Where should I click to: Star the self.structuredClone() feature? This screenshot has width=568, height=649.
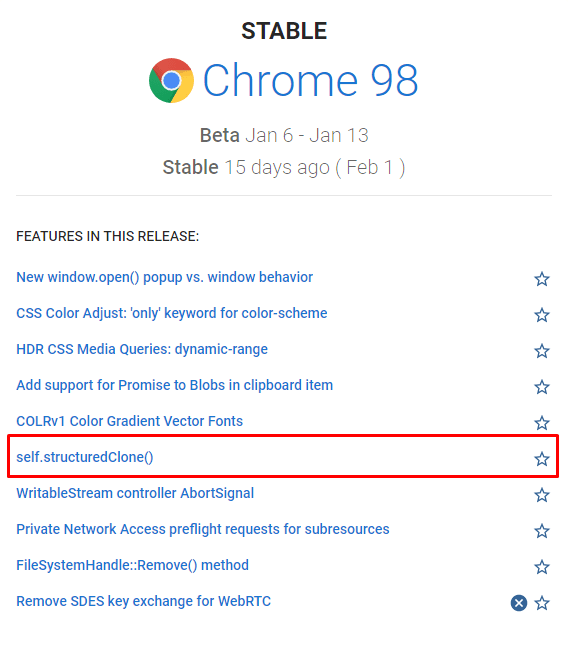point(542,459)
